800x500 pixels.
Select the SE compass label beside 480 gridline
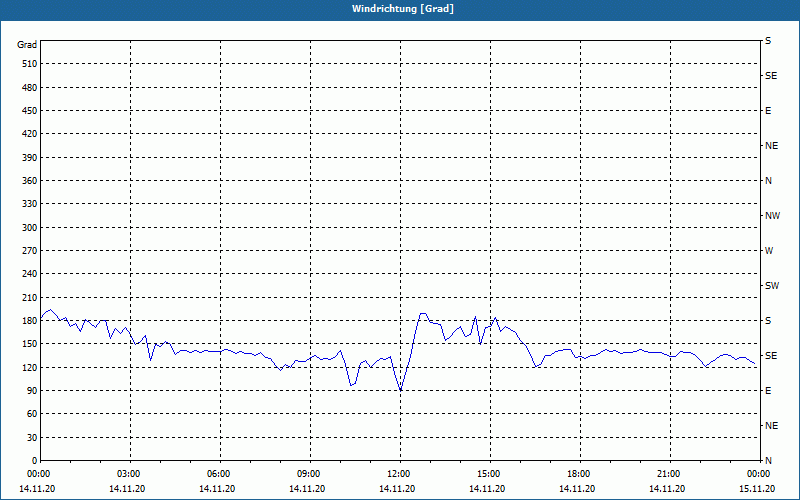coord(771,76)
